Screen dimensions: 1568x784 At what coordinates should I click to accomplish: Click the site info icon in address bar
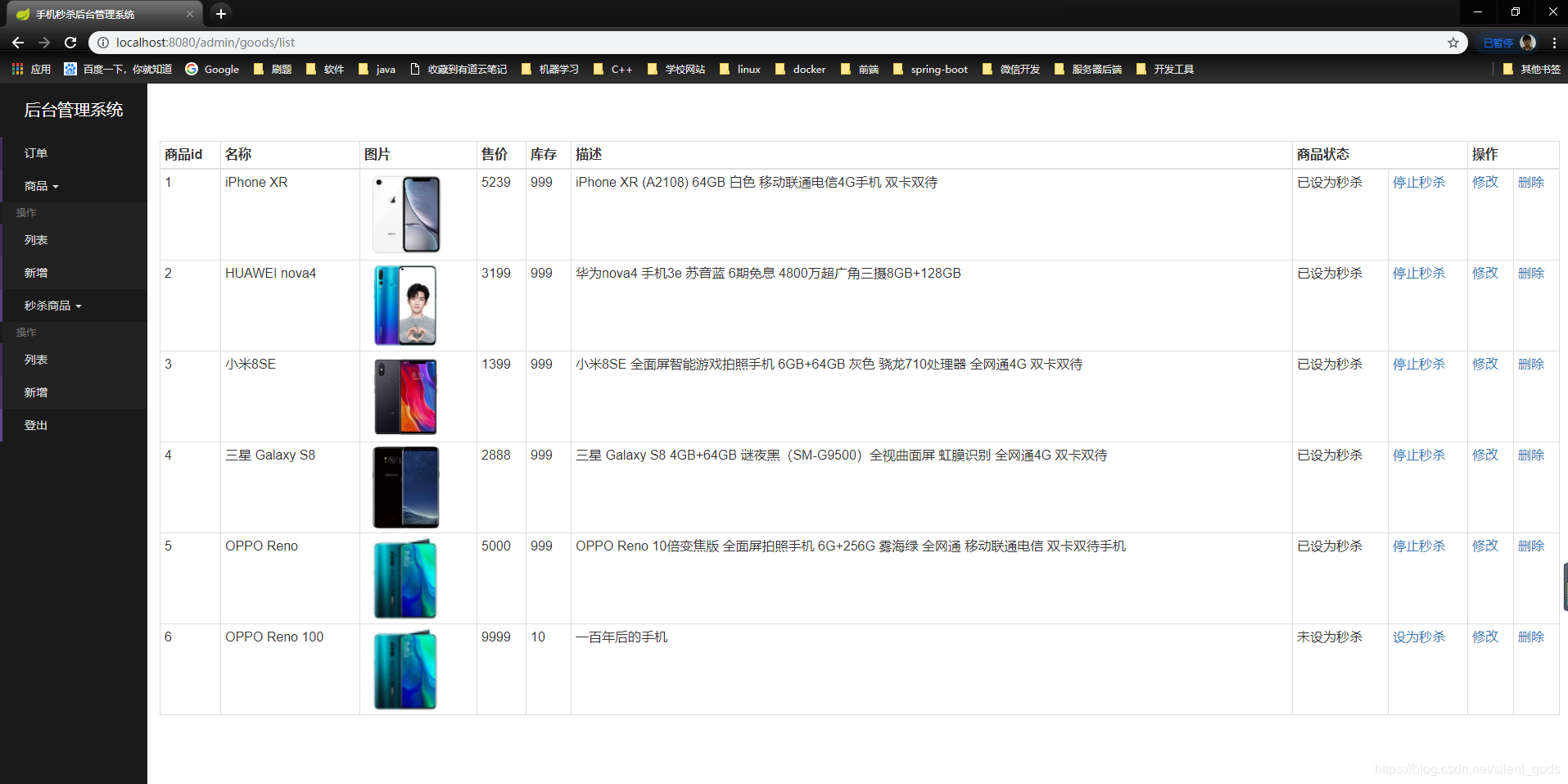coord(103,43)
